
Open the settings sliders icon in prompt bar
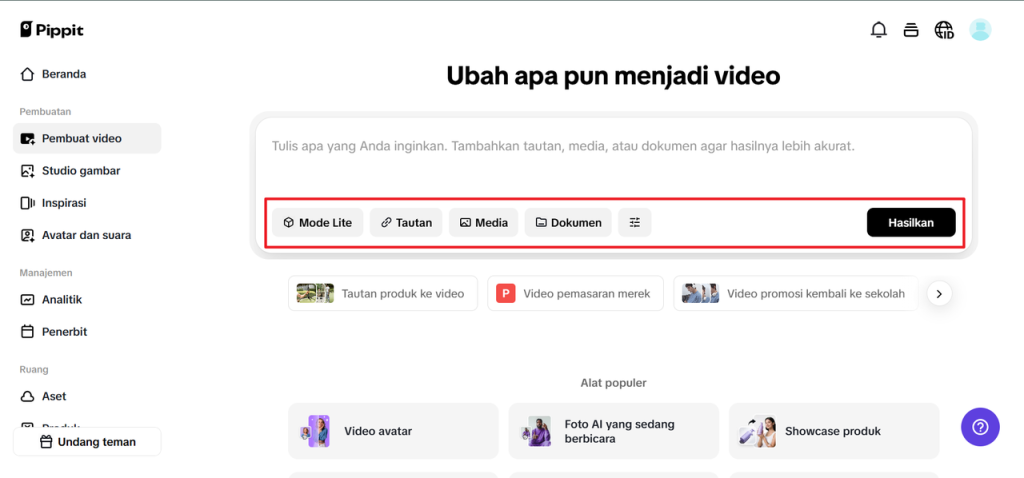(x=635, y=223)
